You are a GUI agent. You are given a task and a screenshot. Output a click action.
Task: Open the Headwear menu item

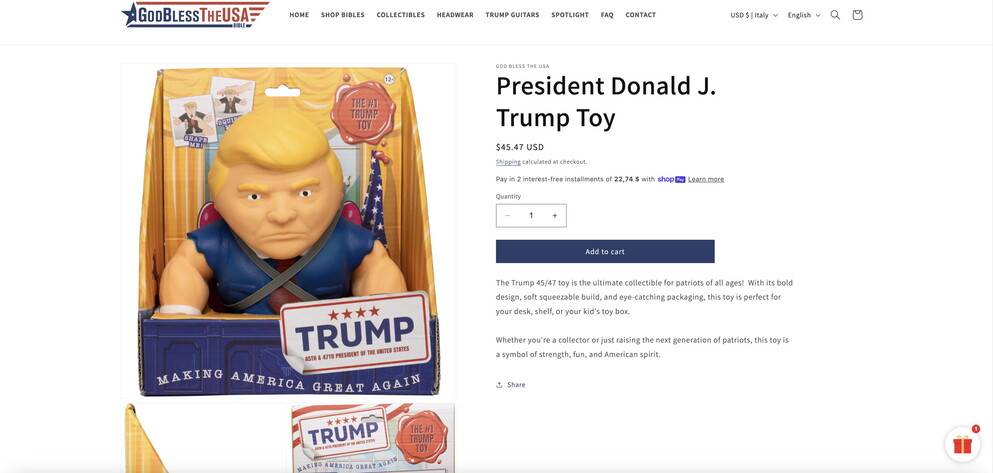tap(455, 15)
